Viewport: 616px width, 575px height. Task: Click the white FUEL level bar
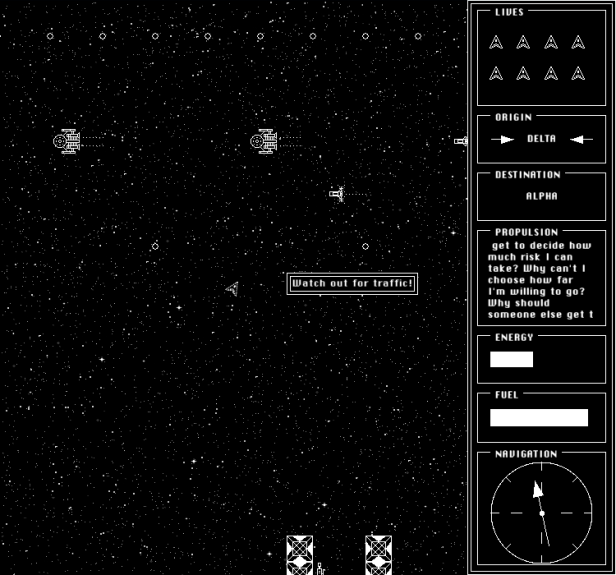pyautogui.click(x=539, y=418)
